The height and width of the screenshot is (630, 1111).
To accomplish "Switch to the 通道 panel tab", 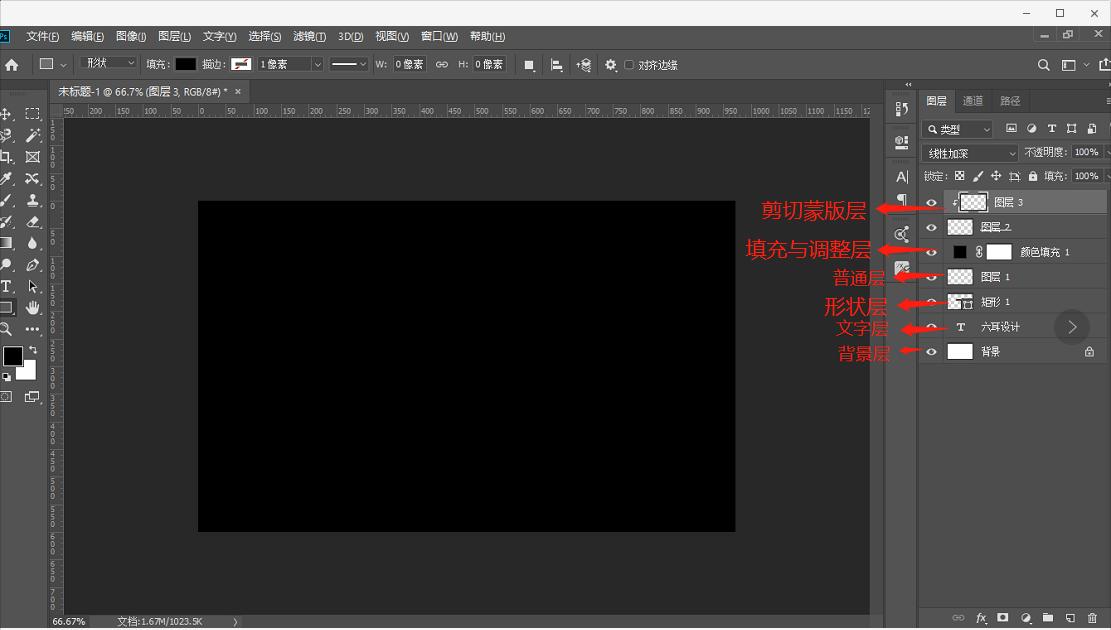I will coord(973,100).
